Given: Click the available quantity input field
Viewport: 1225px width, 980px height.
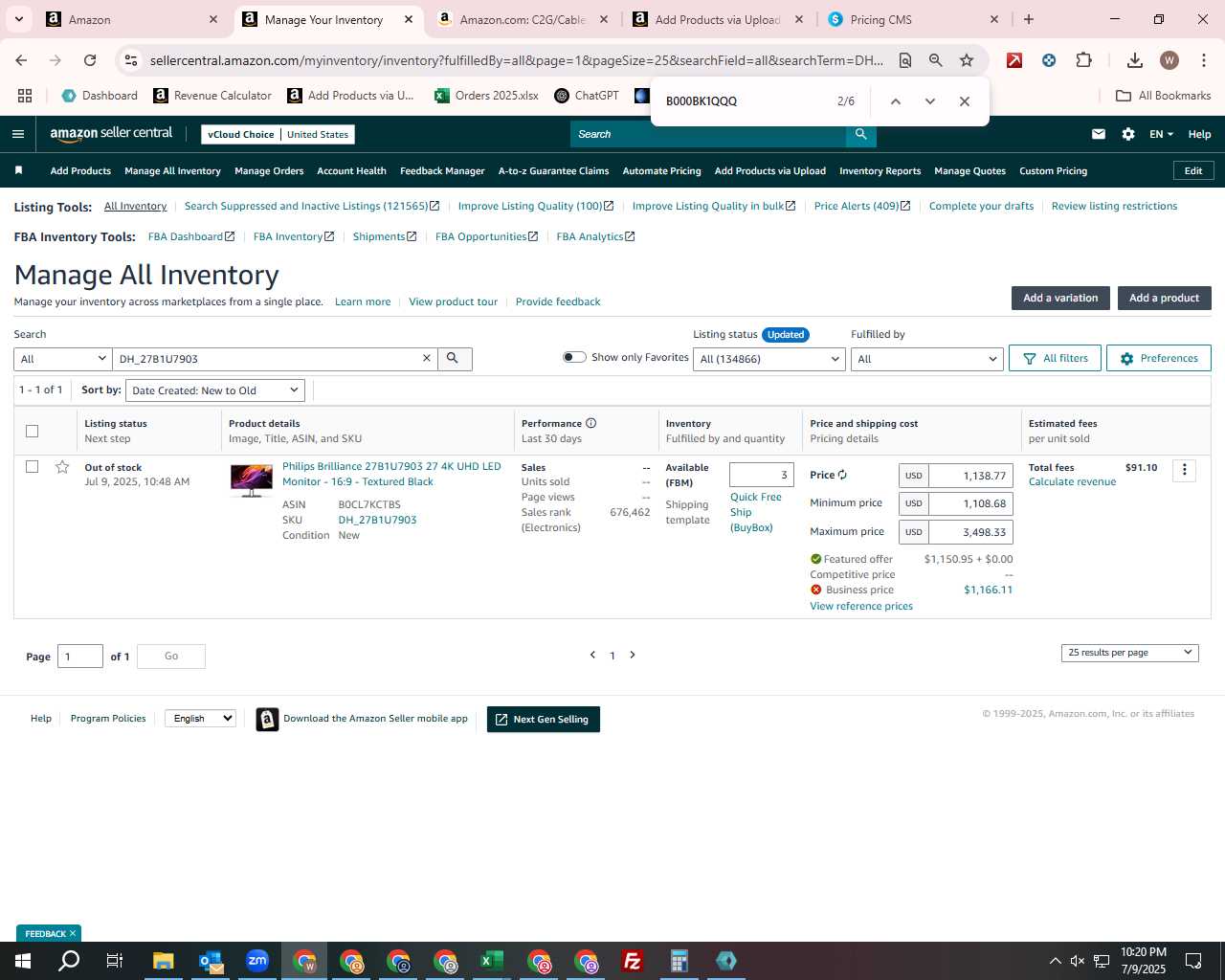Looking at the screenshot, I should tap(761, 475).
